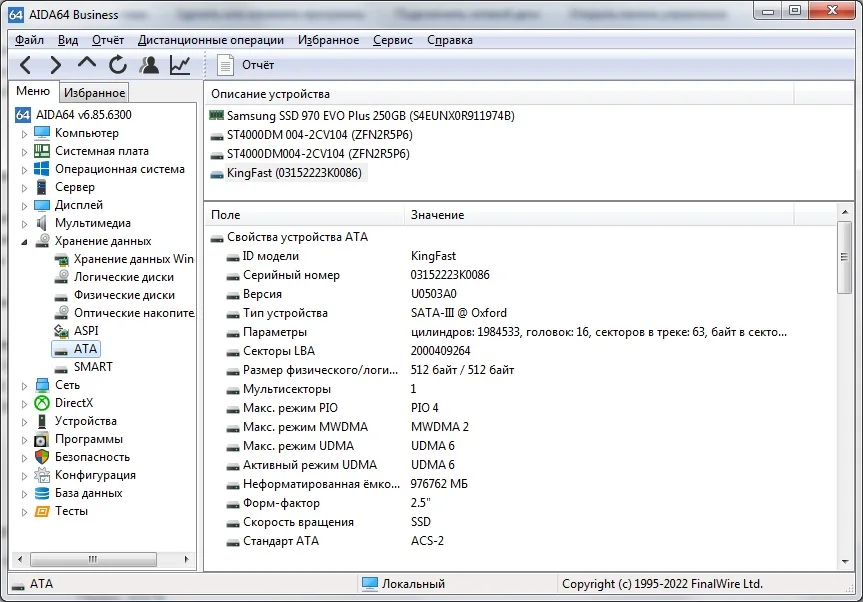863x602 pixels.
Task: Open the Вид menu
Action: 68,40
